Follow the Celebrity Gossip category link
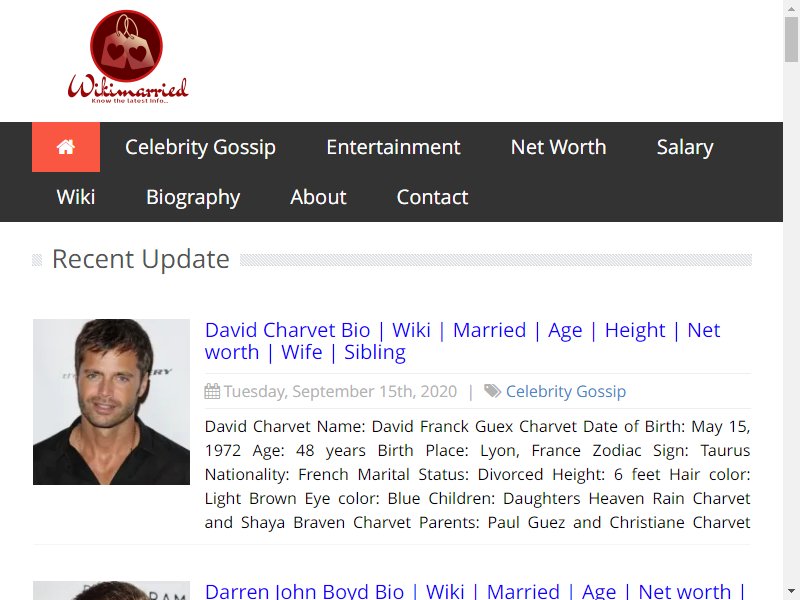800x600 pixels. 566,391
